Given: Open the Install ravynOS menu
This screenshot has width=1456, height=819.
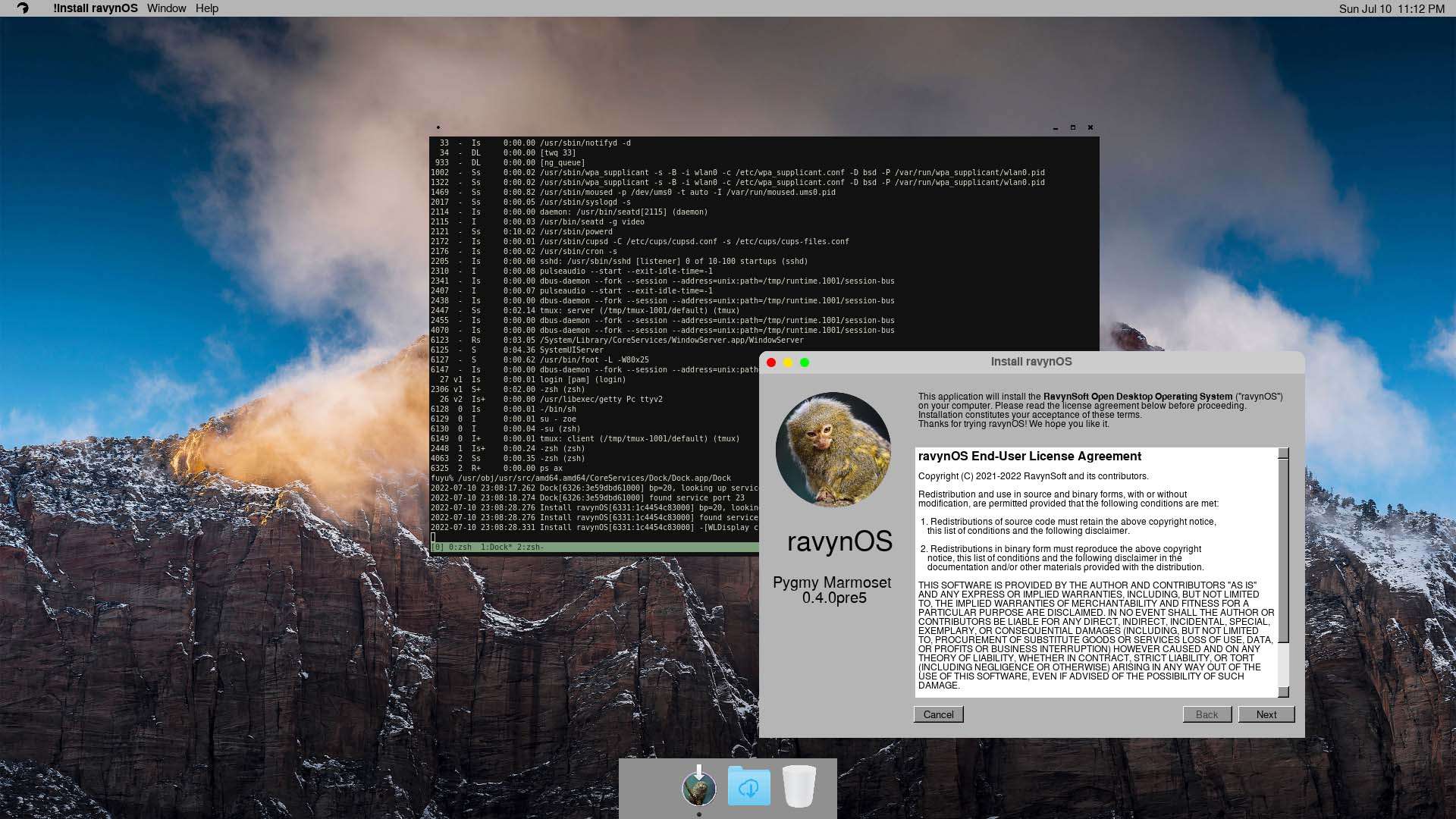Looking at the screenshot, I should [96, 8].
